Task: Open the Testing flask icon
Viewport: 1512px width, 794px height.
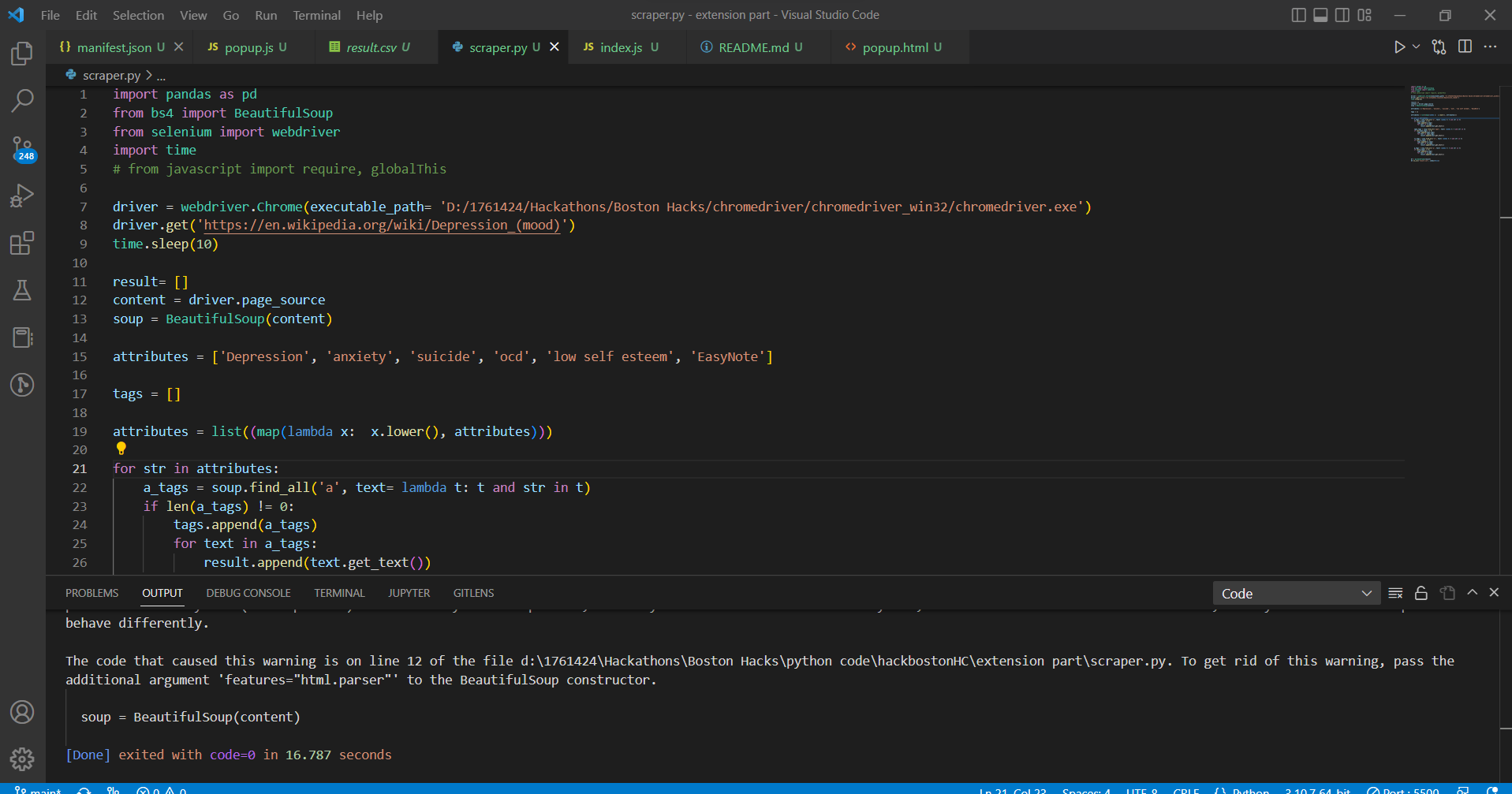Action: click(x=22, y=290)
